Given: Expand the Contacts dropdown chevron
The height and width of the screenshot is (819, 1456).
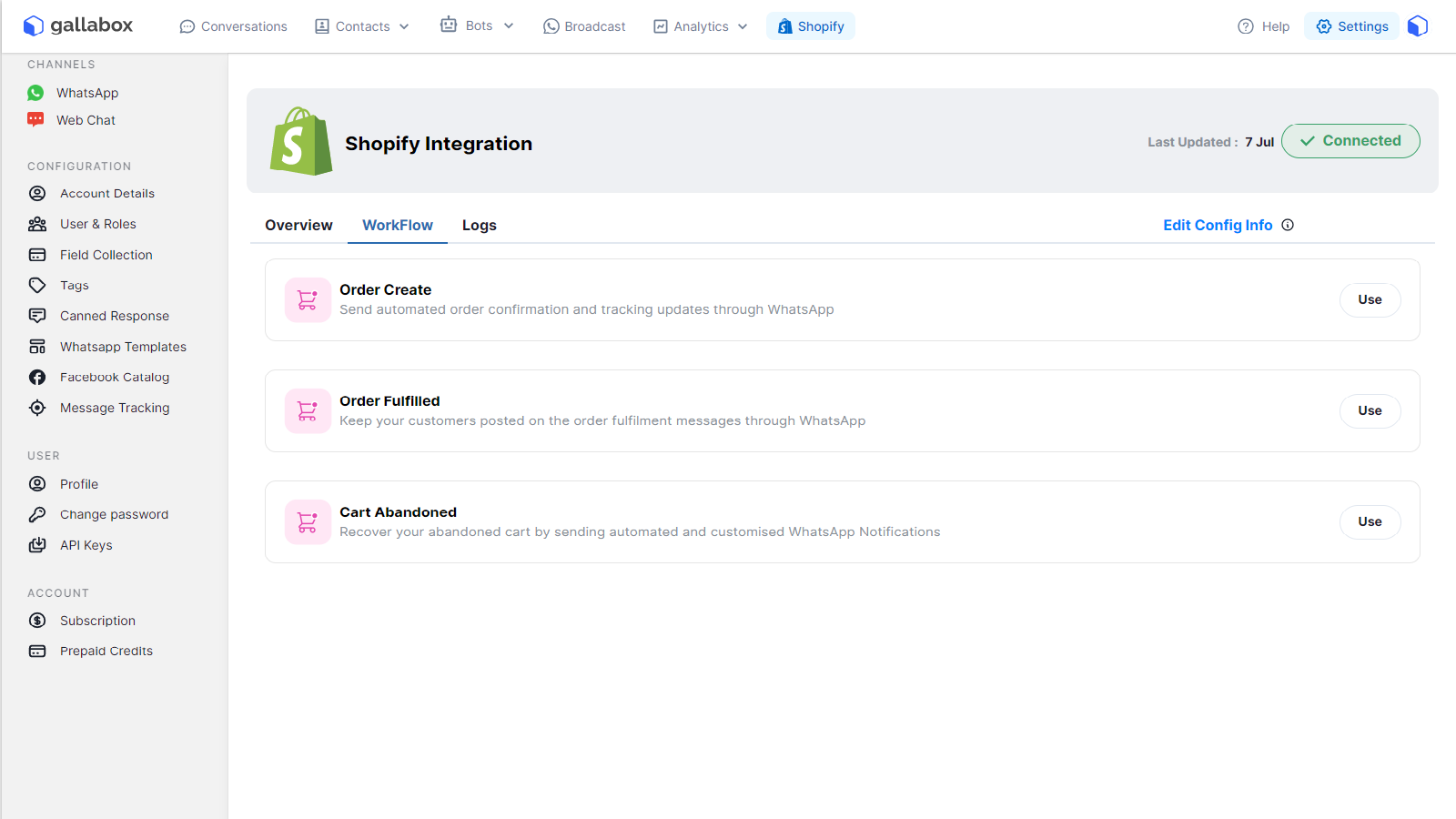Looking at the screenshot, I should (x=404, y=26).
